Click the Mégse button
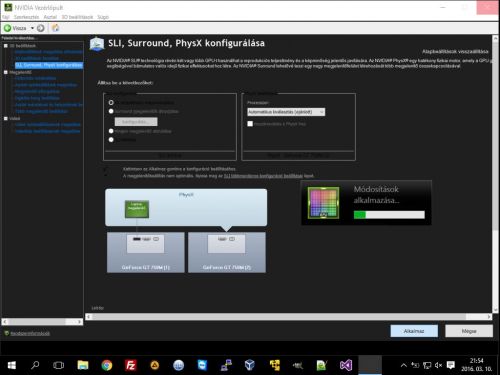This screenshot has height=375, width=500. [469, 331]
